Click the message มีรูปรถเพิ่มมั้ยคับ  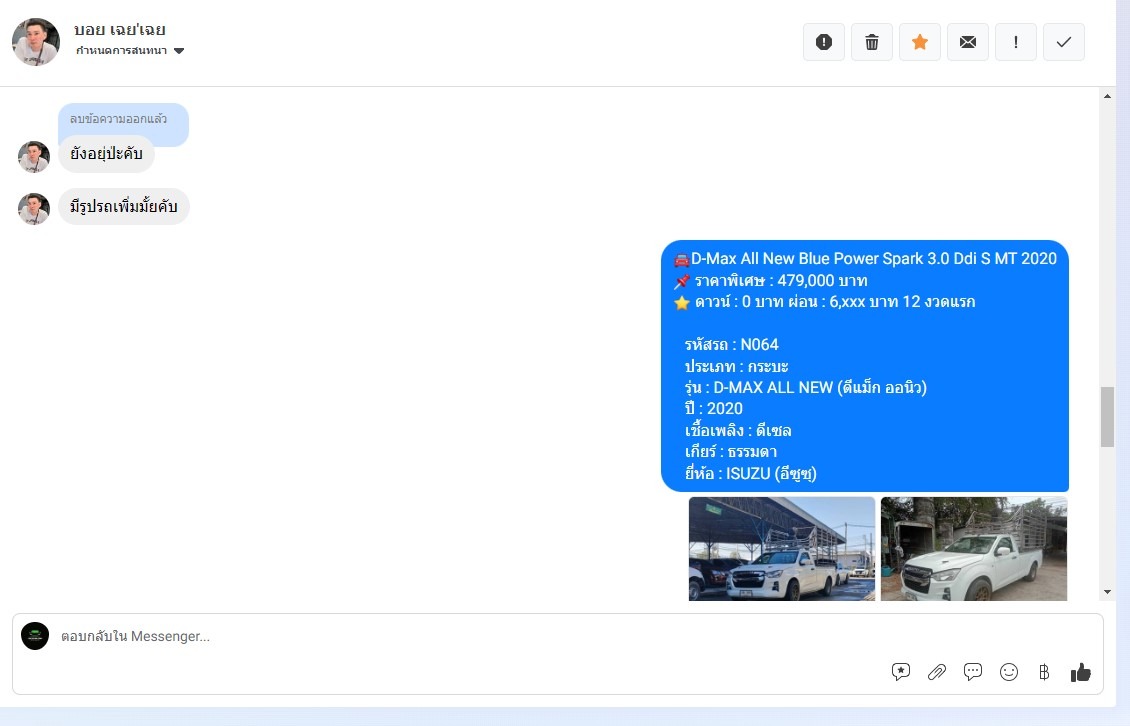[x=123, y=207]
